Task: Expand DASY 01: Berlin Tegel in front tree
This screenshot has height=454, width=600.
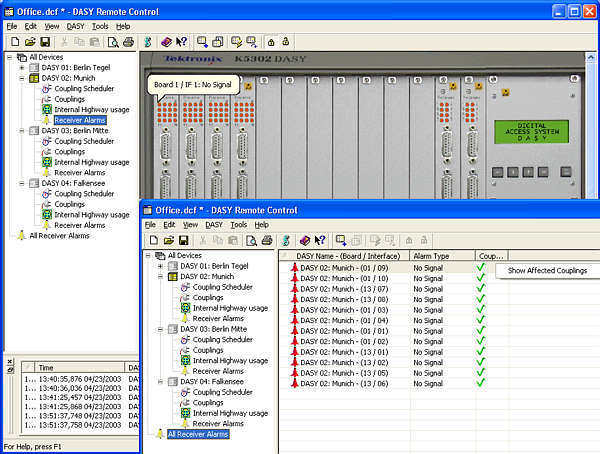Action: point(160,265)
